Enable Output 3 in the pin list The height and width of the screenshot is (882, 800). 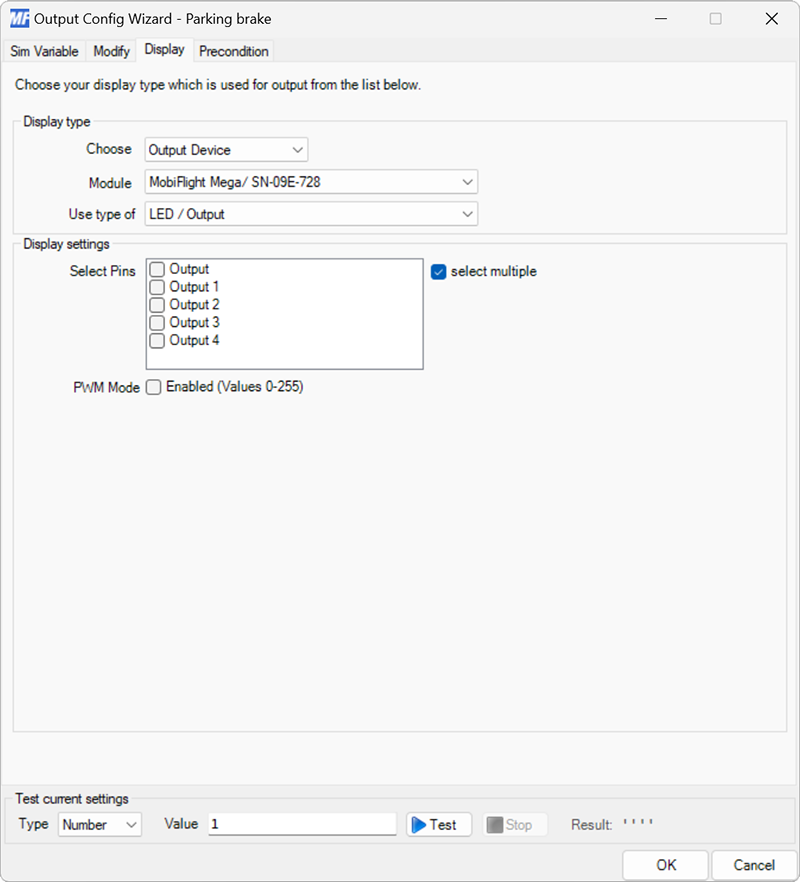(x=156, y=322)
